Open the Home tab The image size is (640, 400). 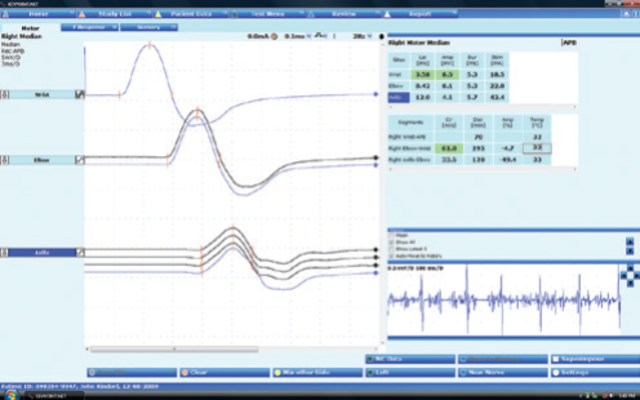tap(40, 16)
